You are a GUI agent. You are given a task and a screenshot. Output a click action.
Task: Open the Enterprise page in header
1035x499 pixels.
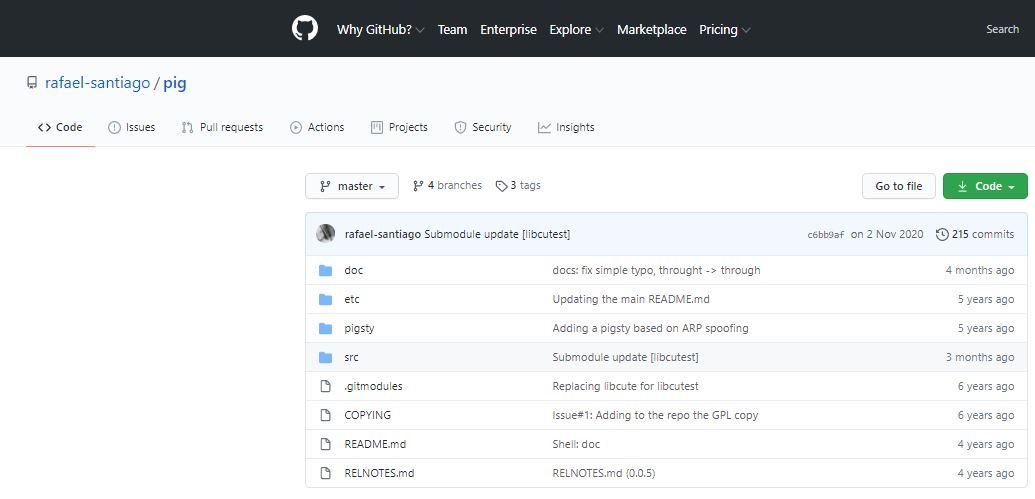coord(508,30)
